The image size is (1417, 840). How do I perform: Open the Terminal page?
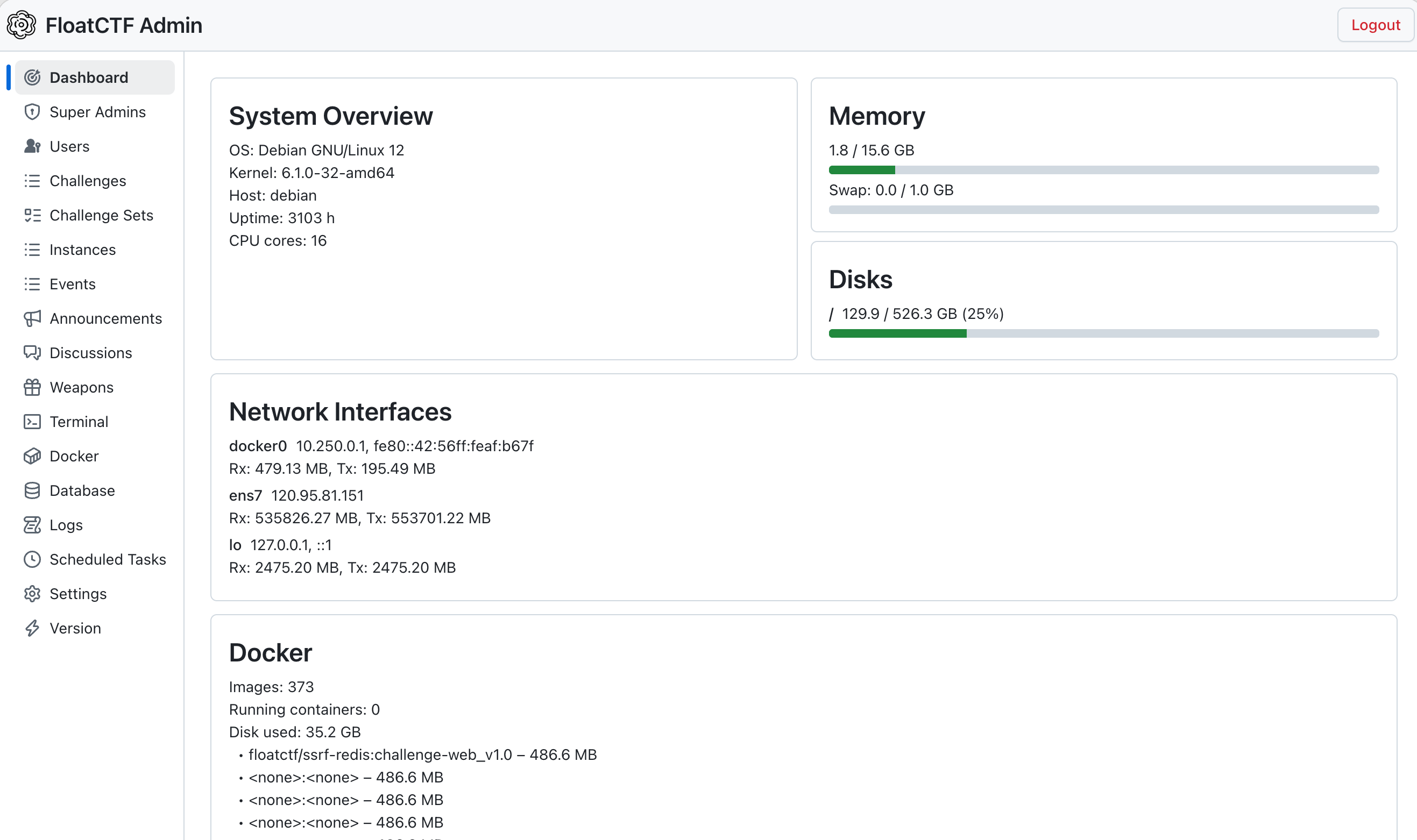[x=95, y=422]
